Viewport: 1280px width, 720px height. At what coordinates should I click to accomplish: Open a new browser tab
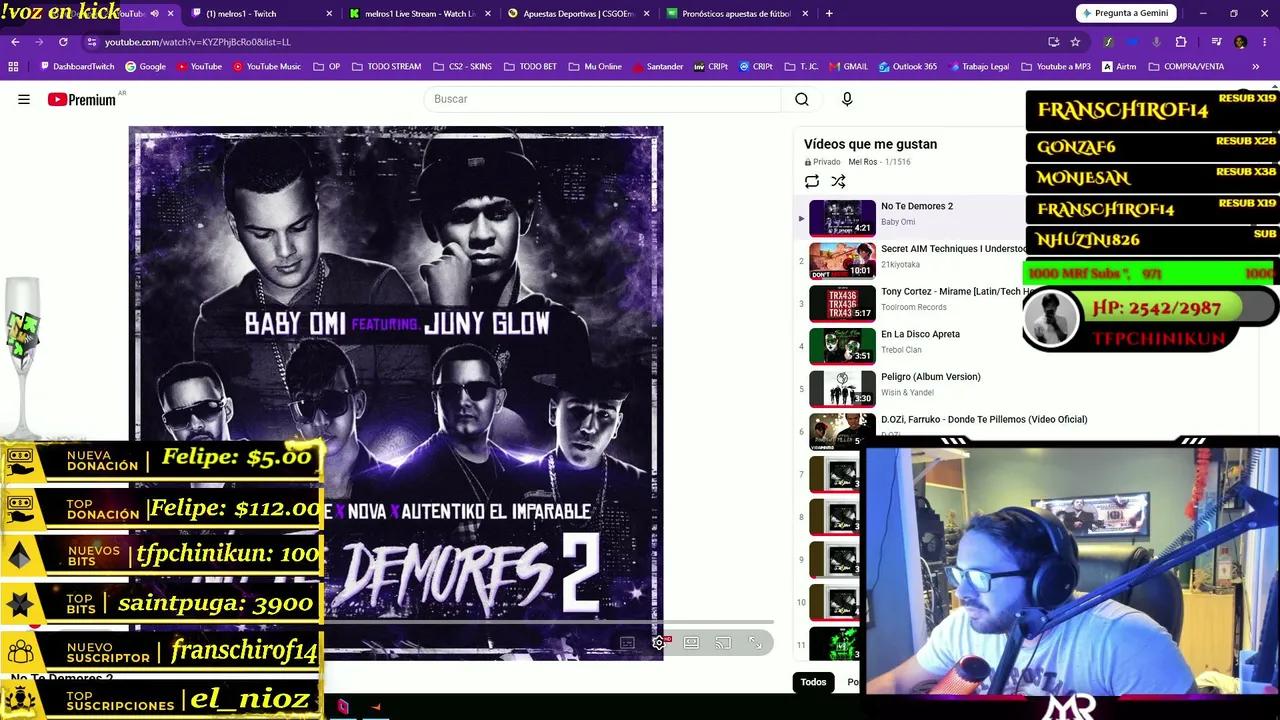[x=829, y=14]
